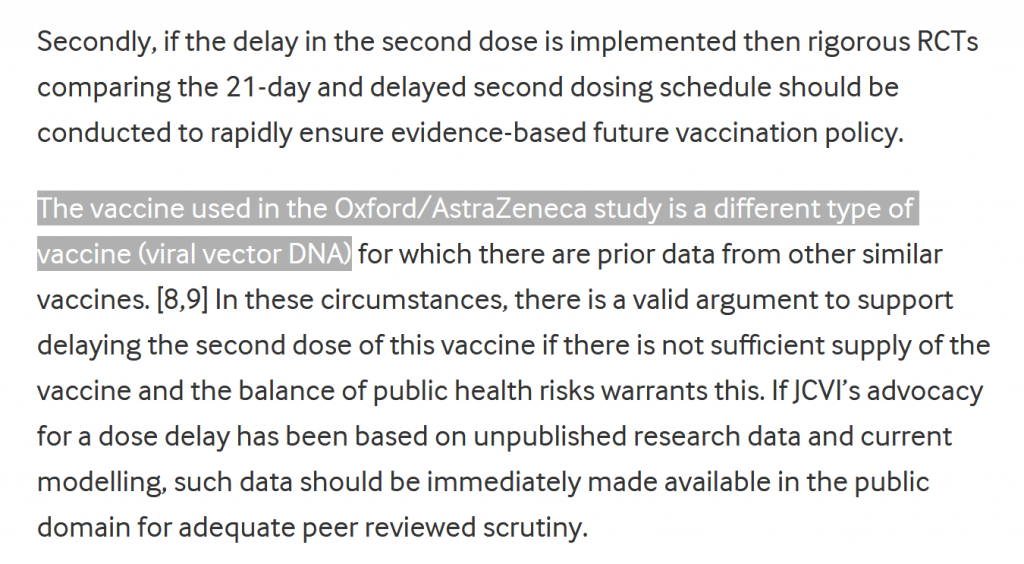This screenshot has height=564, width=1024.
Task: Click the word "Secondly" at paragraph start
Action: point(96,42)
